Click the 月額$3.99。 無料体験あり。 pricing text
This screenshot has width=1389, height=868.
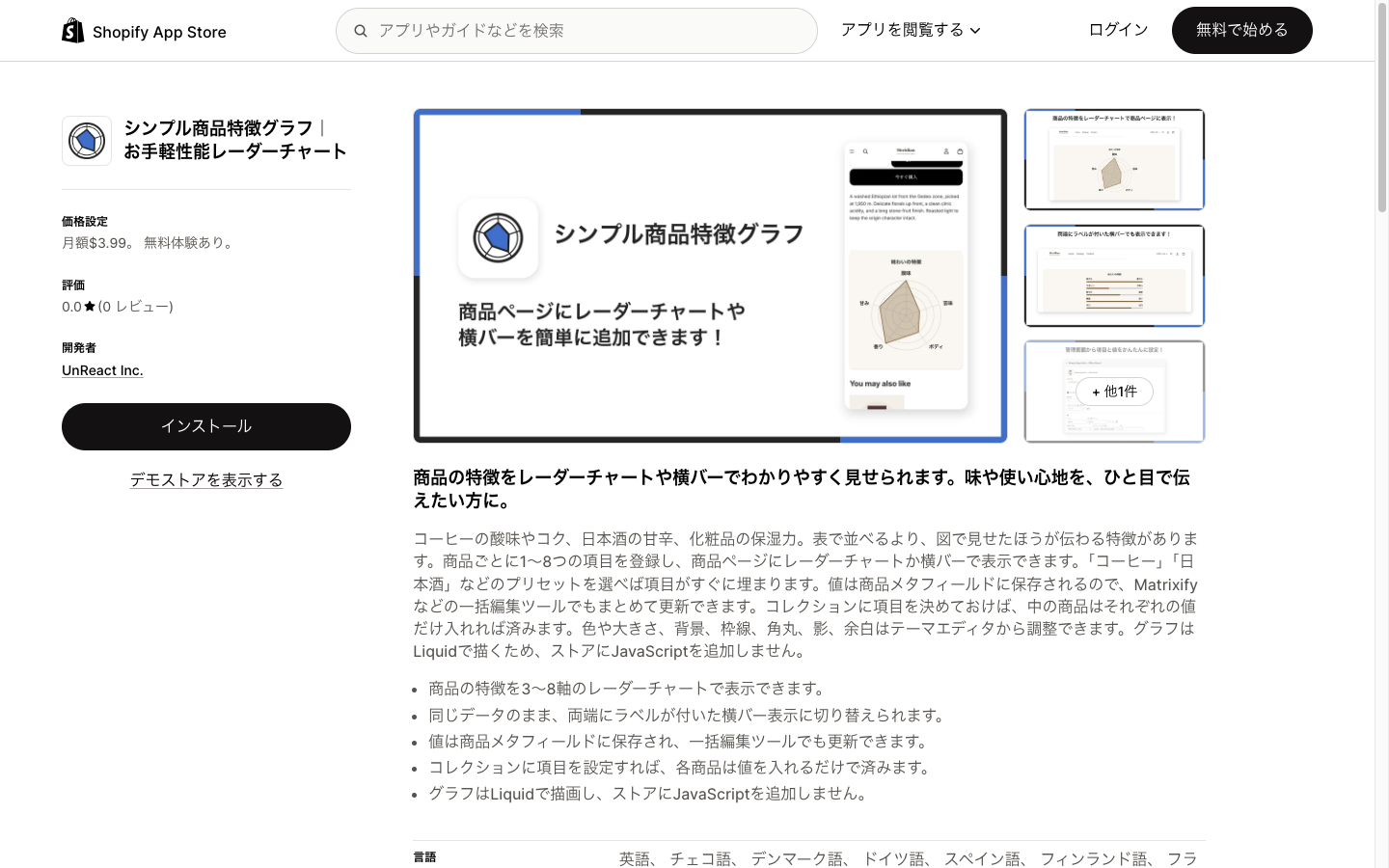tap(150, 243)
